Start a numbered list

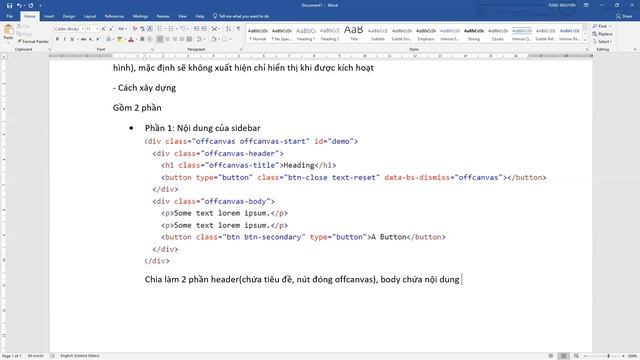tap(172, 29)
